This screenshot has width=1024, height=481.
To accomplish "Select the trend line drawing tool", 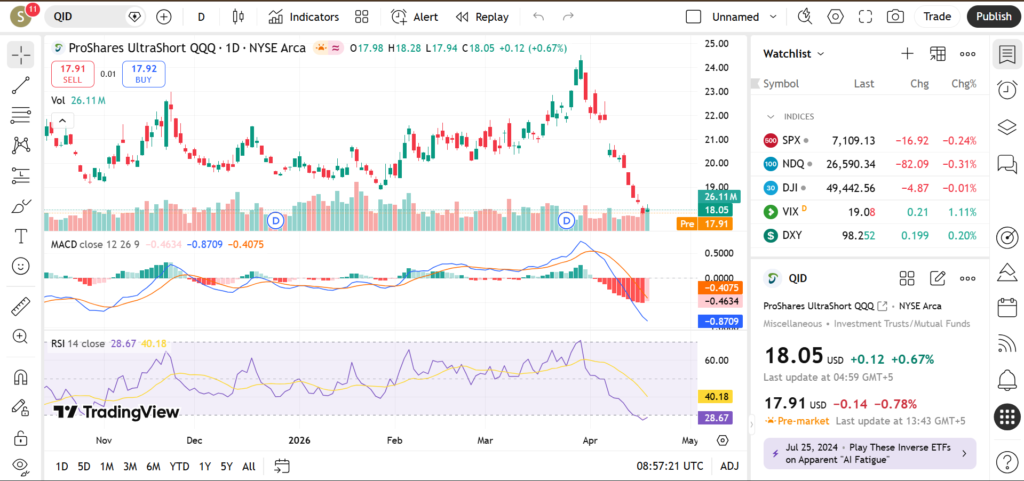I will pyautogui.click(x=20, y=86).
